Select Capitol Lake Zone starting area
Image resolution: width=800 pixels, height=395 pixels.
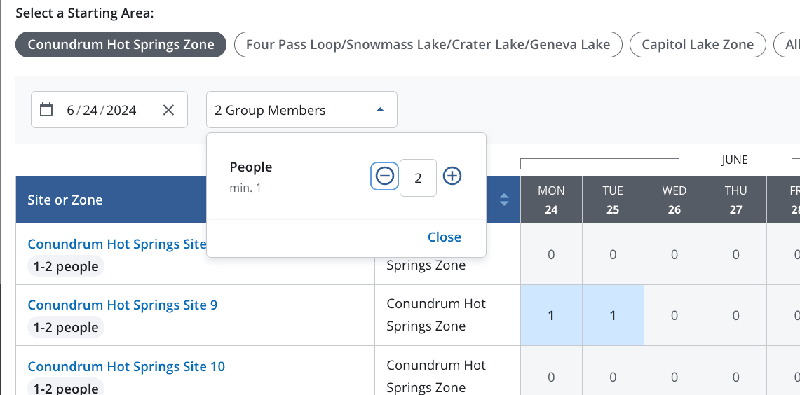click(697, 44)
